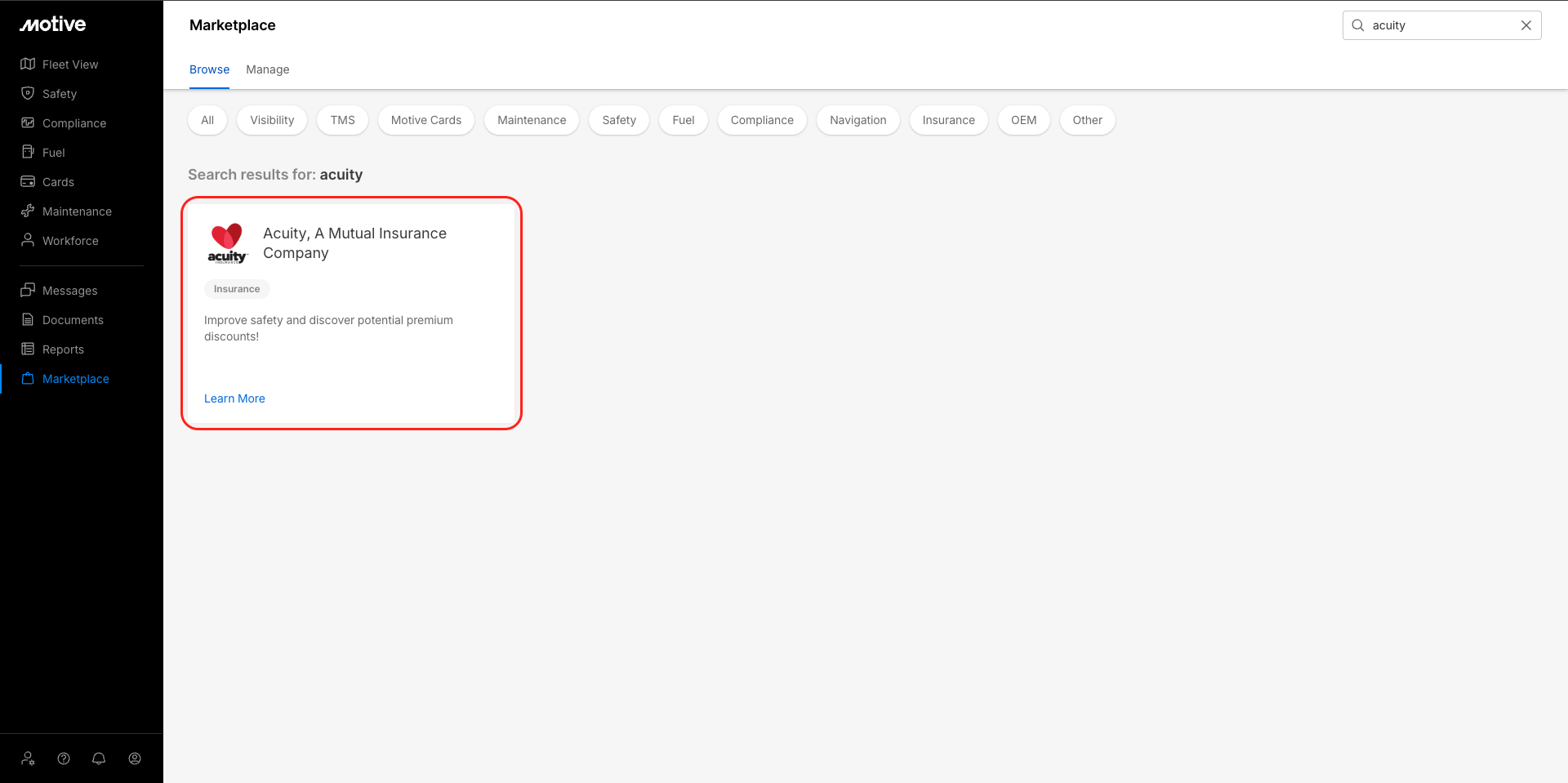
Task: Navigate to Compliance in the sidebar
Action: pyautogui.click(x=74, y=123)
